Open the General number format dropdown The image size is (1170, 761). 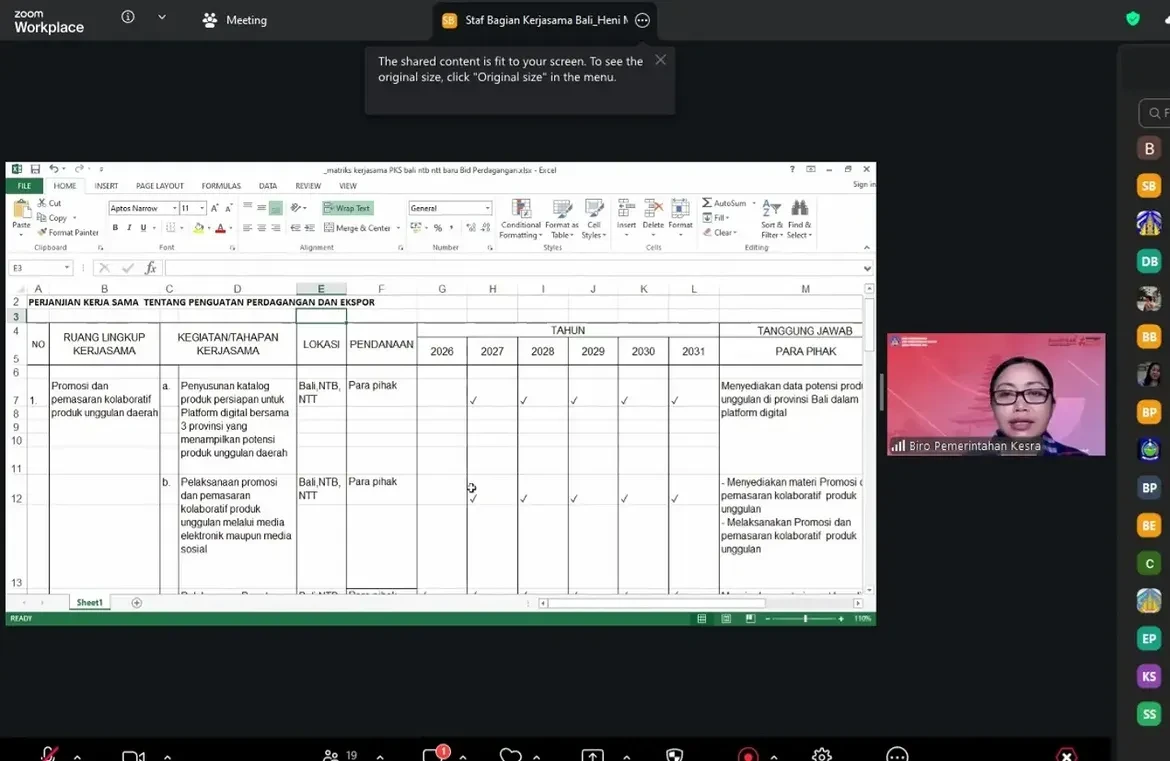point(488,208)
